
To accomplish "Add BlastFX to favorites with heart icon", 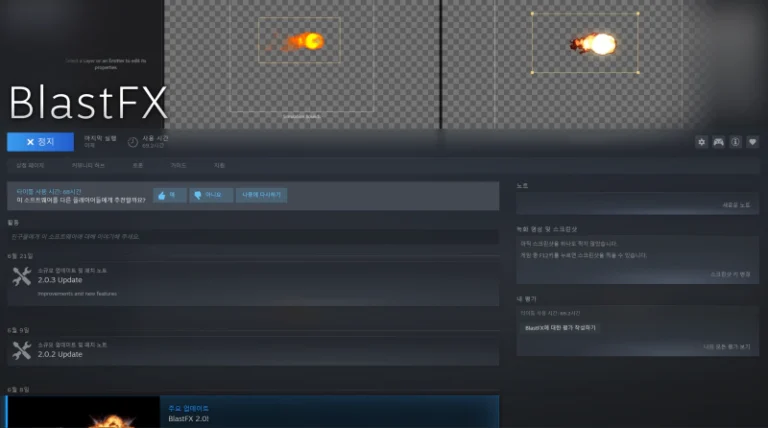I will pyautogui.click(x=753, y=142).
